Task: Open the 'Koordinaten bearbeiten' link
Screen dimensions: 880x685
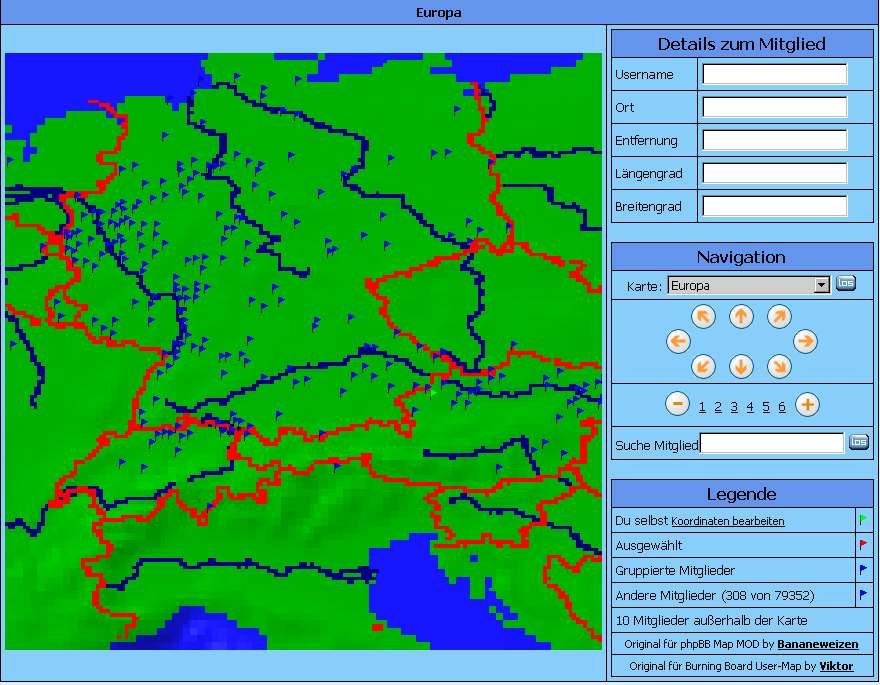Action: coord(727,521)
